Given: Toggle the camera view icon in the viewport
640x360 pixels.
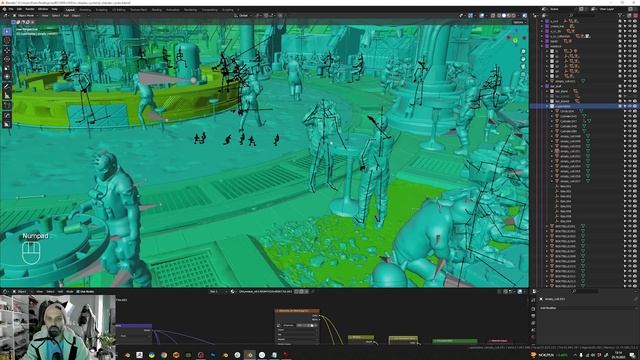Looking at the screenshot, I should point(523,67).
